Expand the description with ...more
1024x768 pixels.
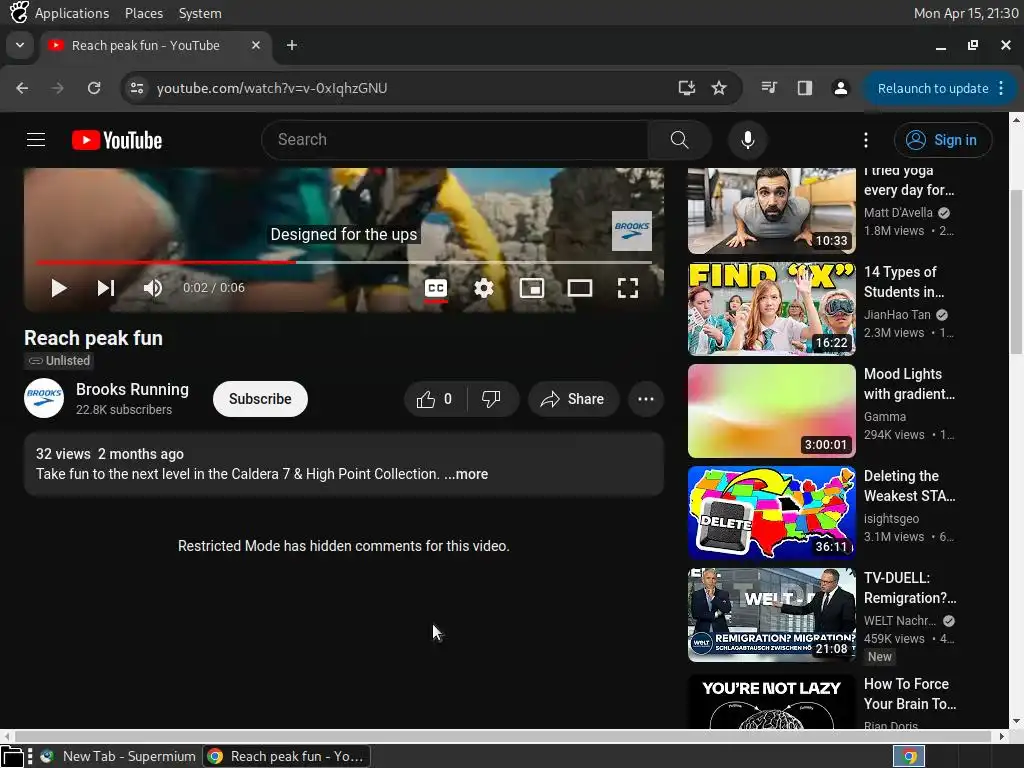(466, 474)
